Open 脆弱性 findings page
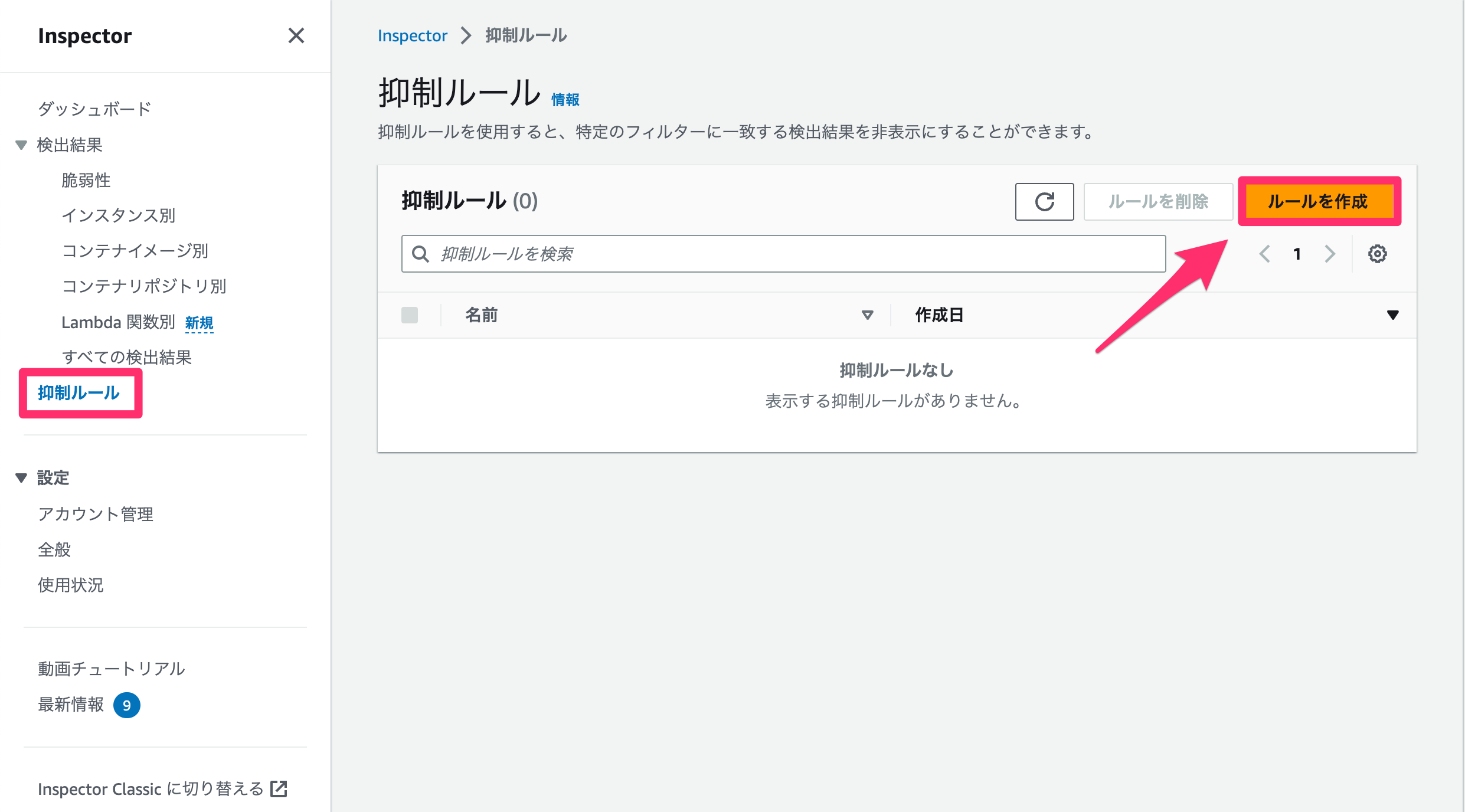Viewport: 1465px width, 812px height. pyautogui.click(x=86, y=180)
